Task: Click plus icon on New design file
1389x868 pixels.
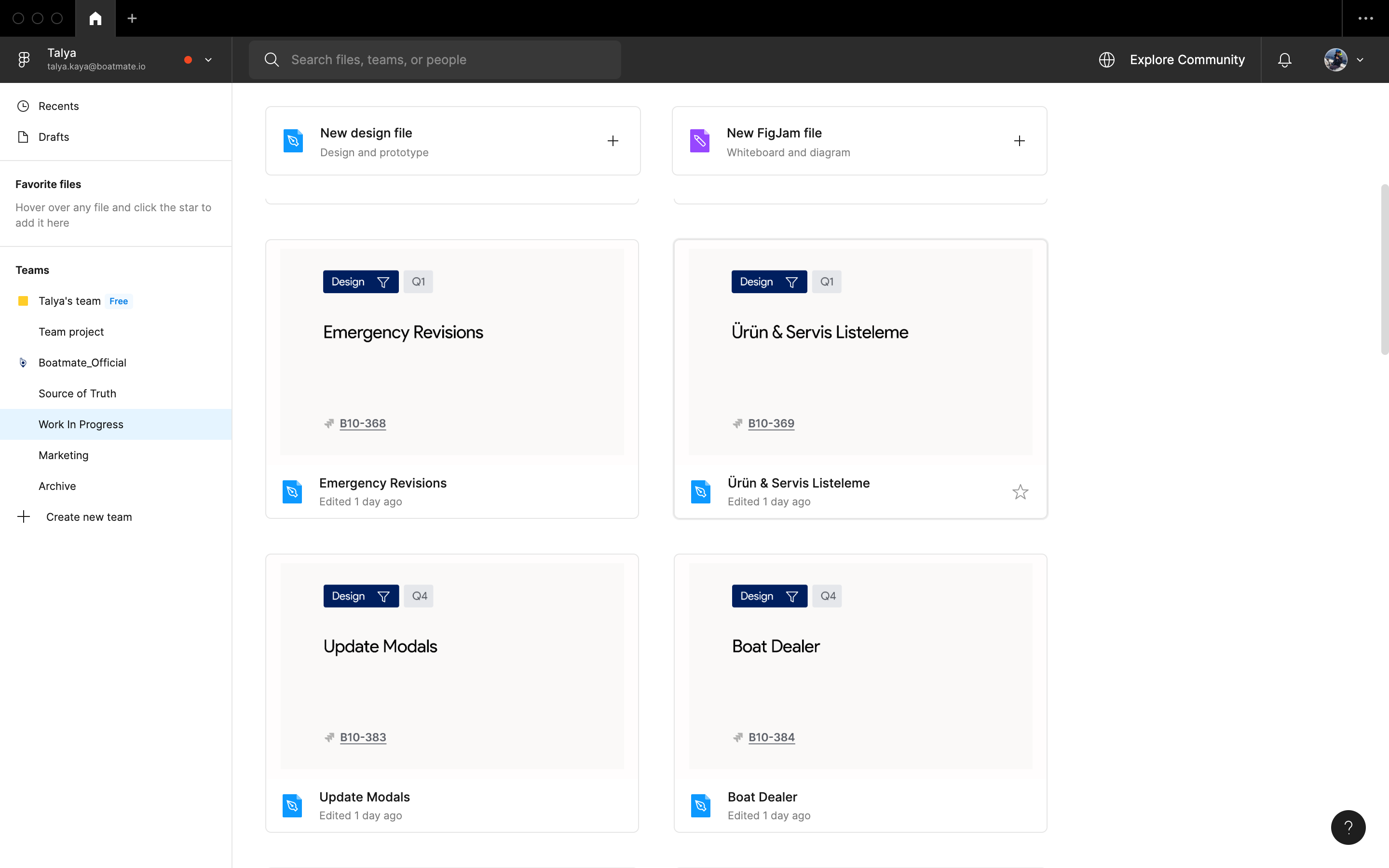Action: (613, 141)
